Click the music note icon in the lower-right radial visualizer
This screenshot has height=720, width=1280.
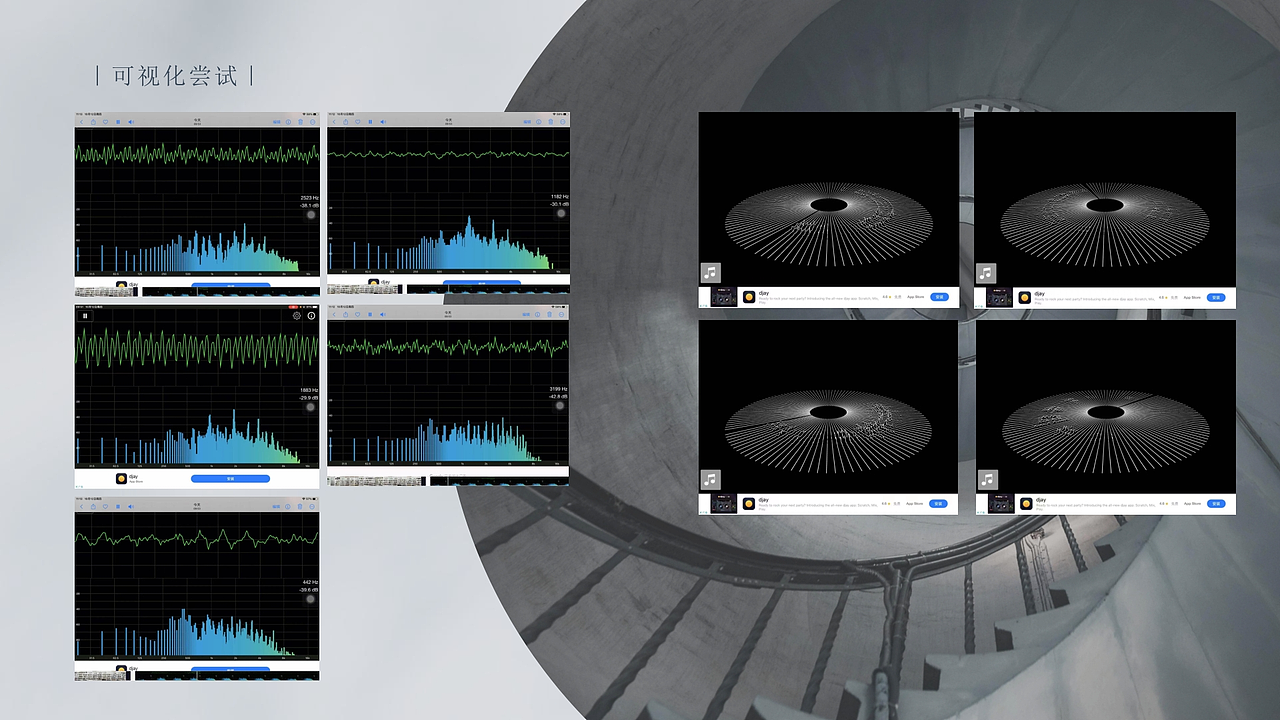click(x=986, y=480)
